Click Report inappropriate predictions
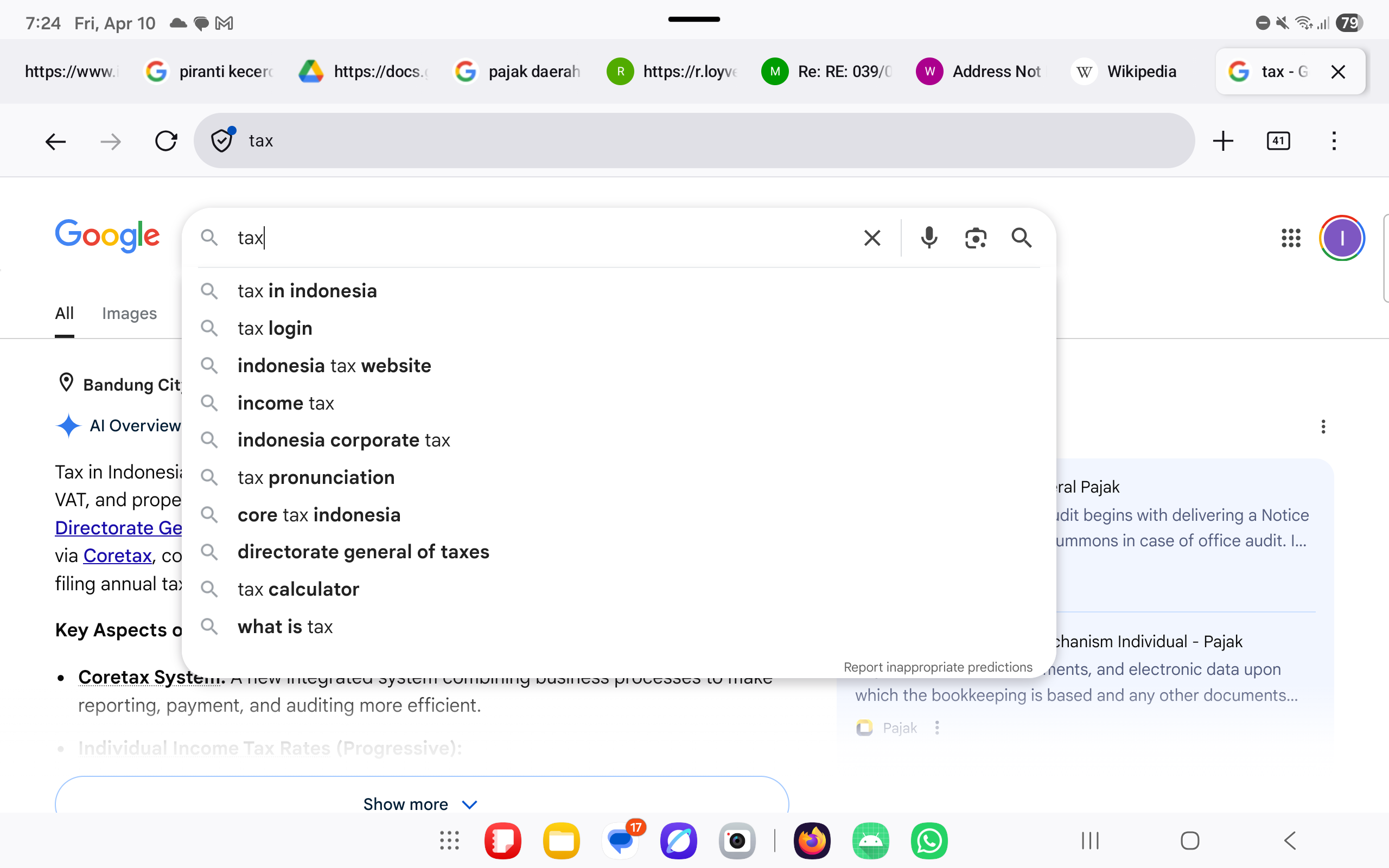 [938, 667]
